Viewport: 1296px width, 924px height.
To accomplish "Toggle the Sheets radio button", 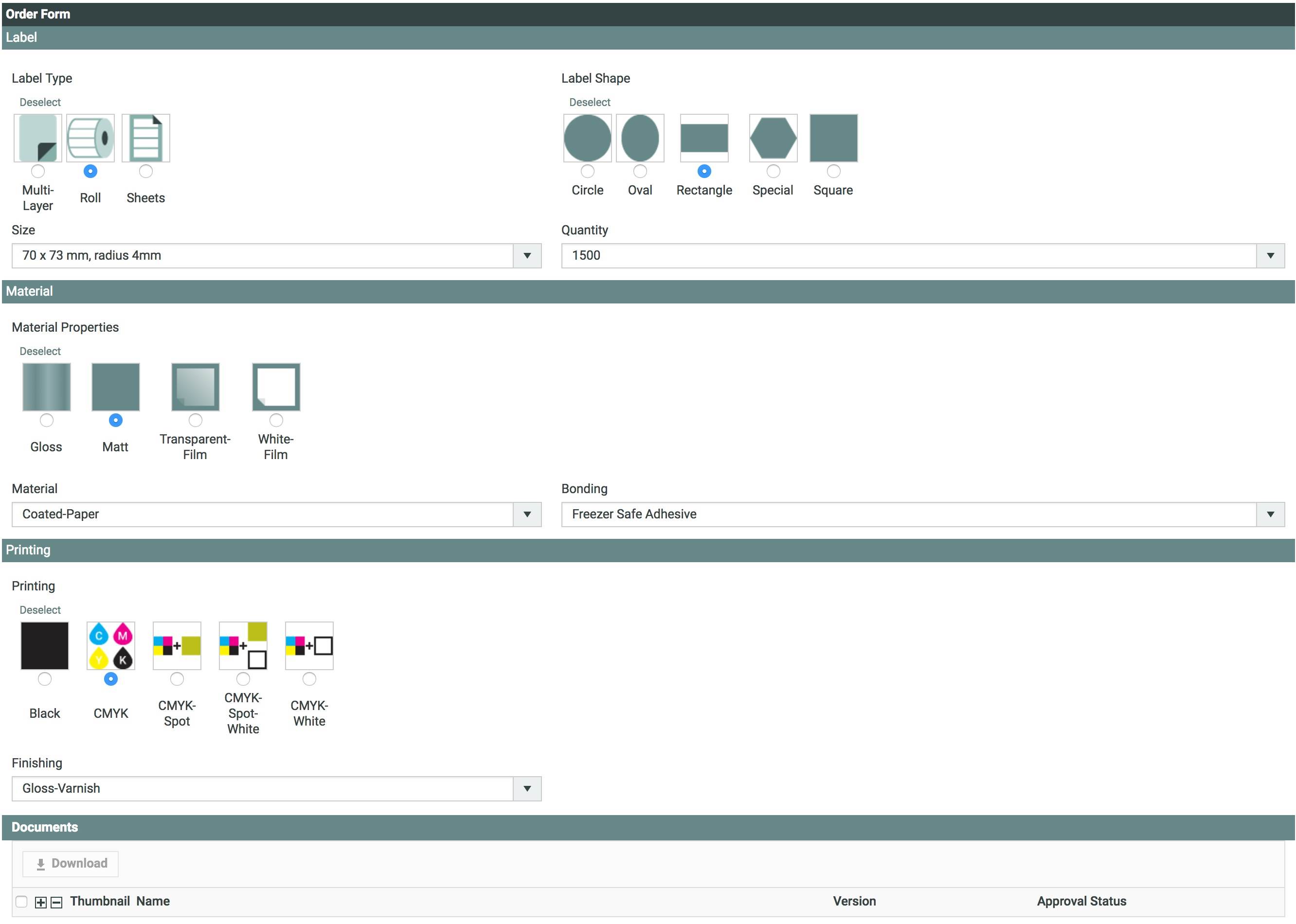I will click(146, 171).
